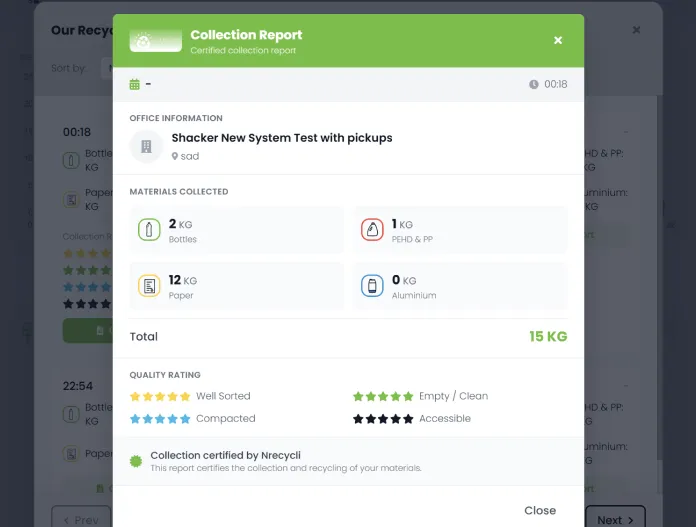Go to the Prev page of collections
This screenshot has width=696, height=527.
coord(81,519)
